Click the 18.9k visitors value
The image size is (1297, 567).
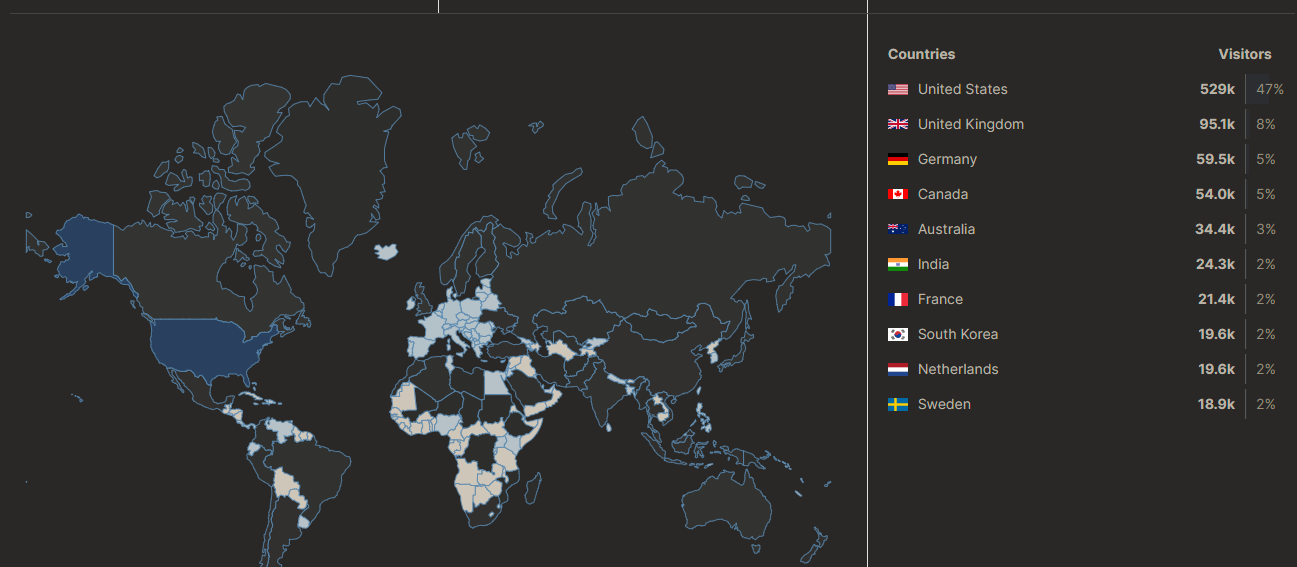click(1216, 404)
